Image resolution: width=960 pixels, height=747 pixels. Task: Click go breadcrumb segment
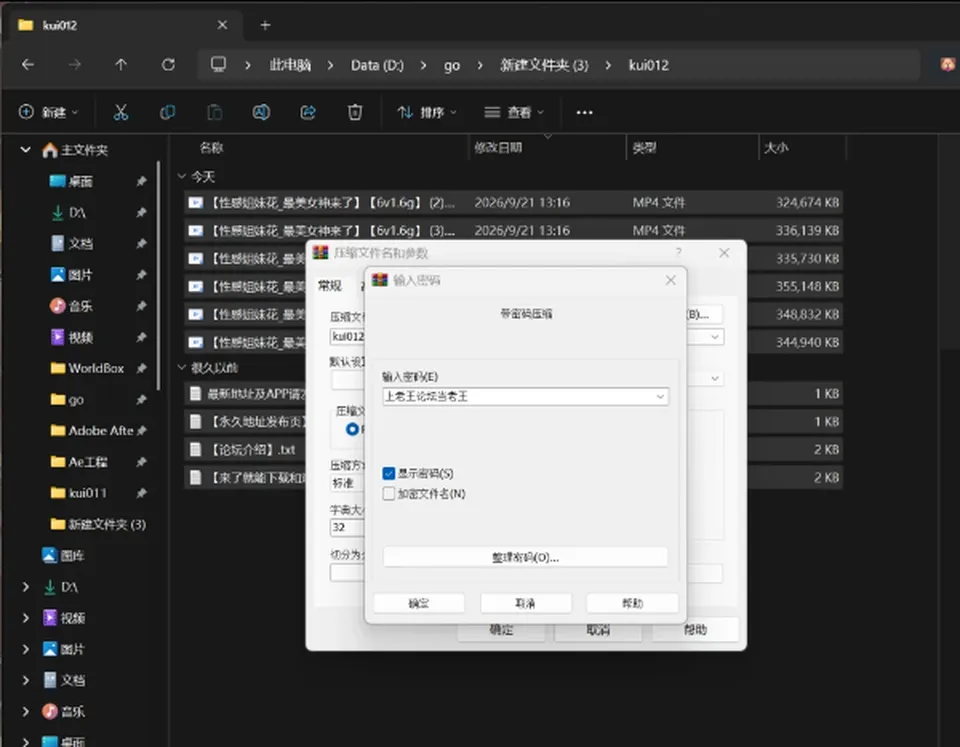452,65
